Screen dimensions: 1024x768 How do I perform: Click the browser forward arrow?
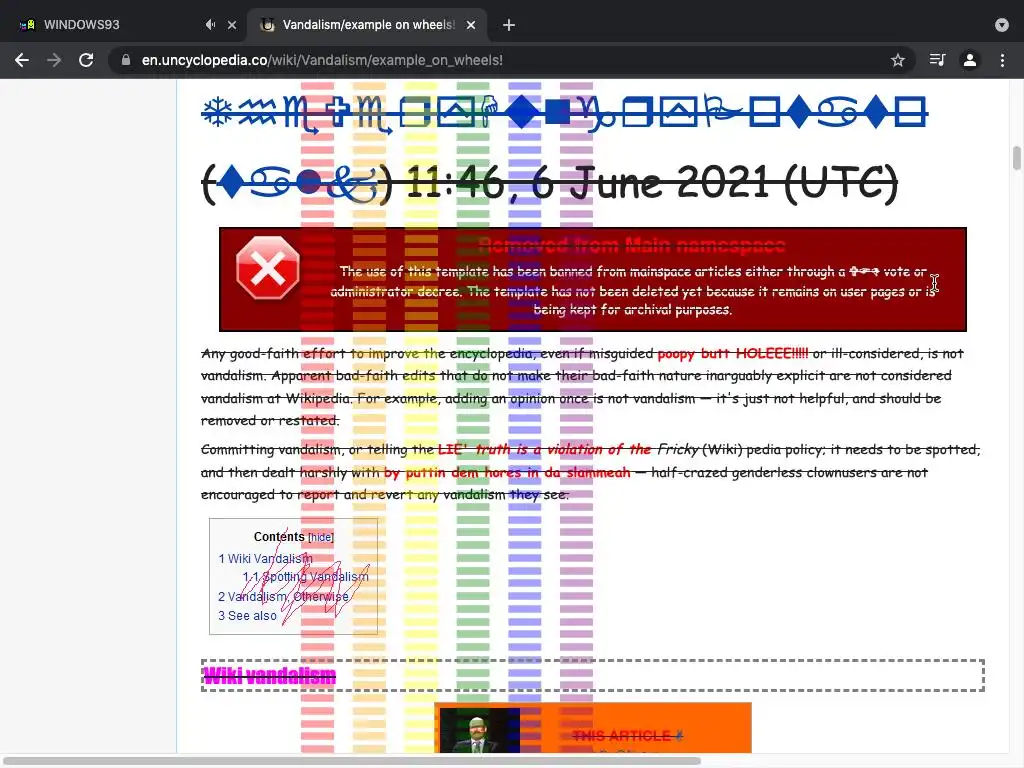point(54,60)
